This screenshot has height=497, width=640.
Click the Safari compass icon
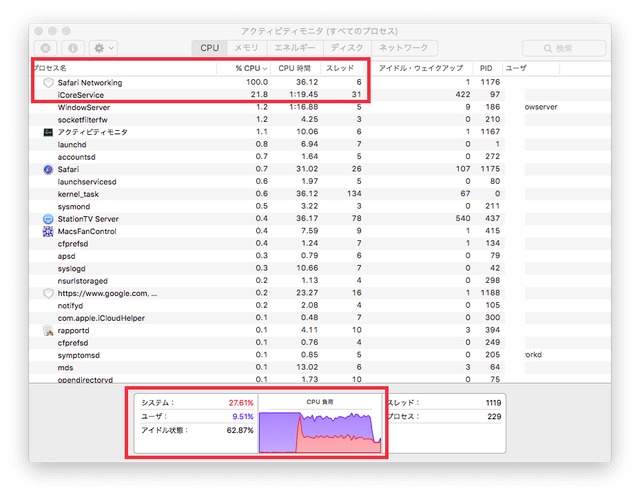point(48,169)
